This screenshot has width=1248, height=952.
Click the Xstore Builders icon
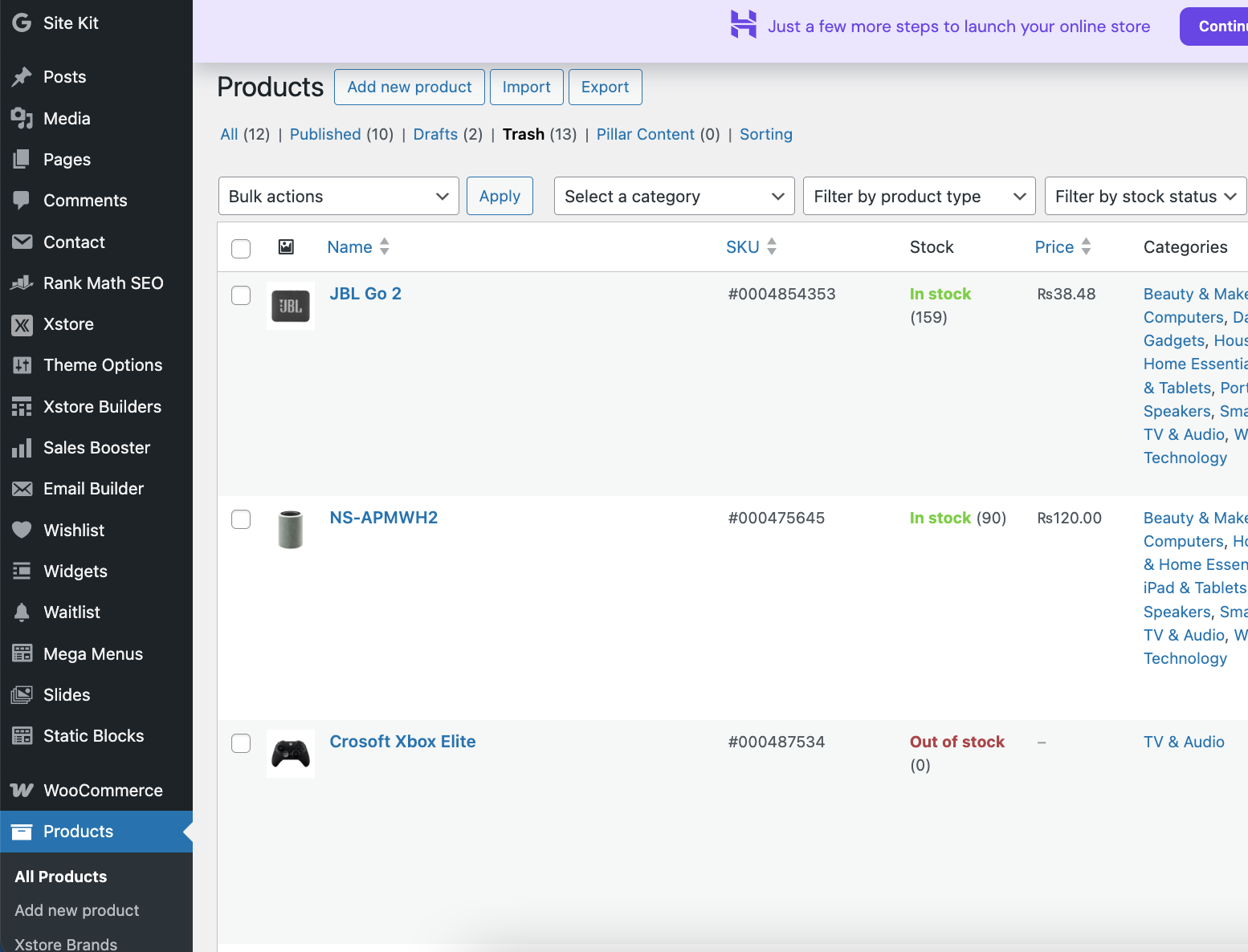22,407
